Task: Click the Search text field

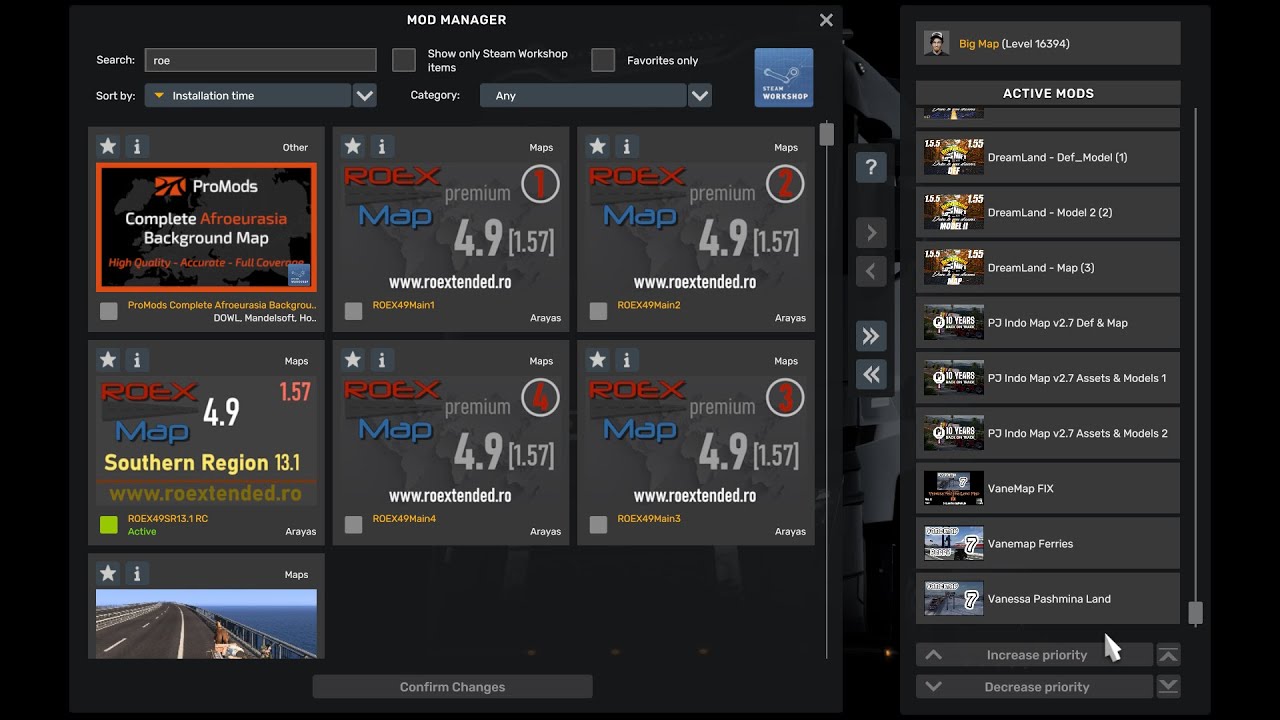Action: point(260,60)
